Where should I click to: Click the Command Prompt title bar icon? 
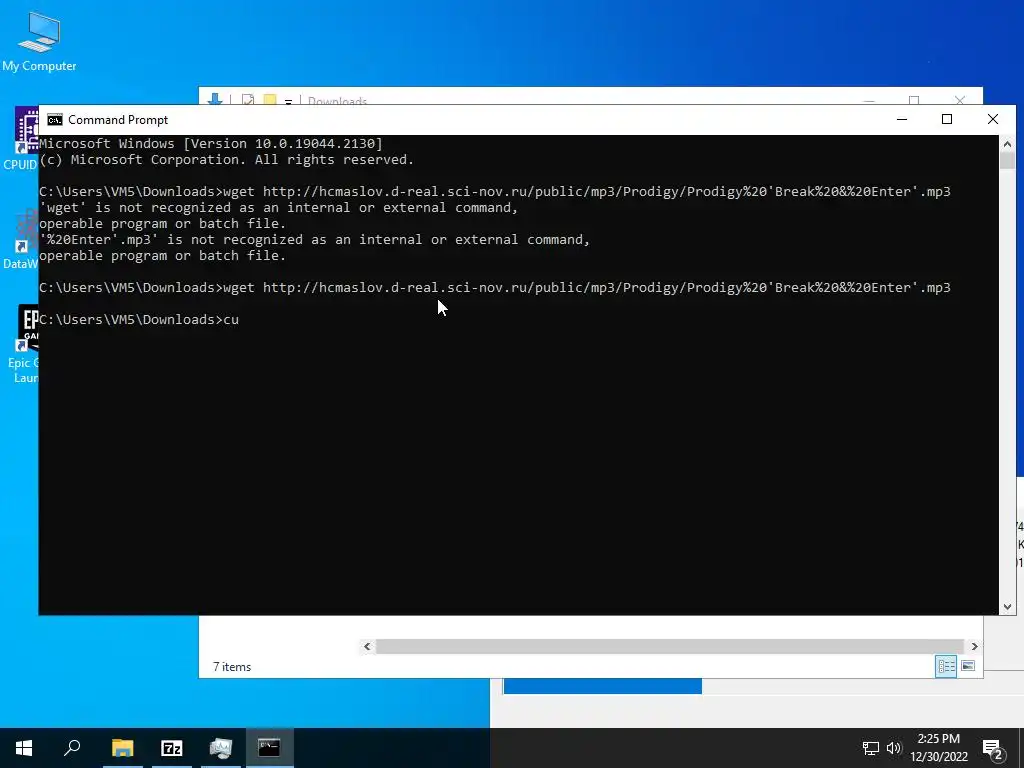pyautogui.click(x=55, y=120)
